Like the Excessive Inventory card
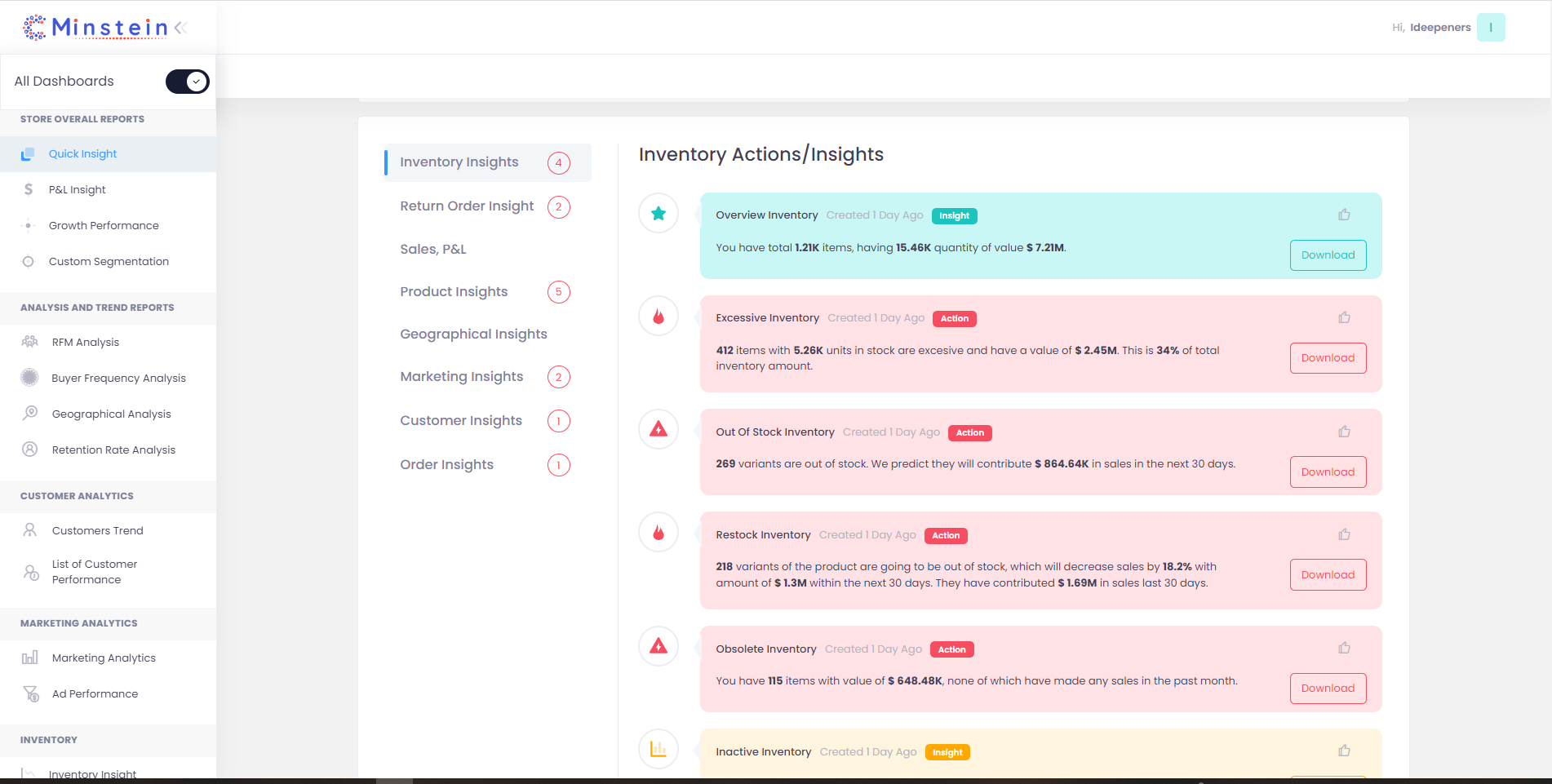Viewport: 1552px width, 784px height. [x=1344, y=317]
